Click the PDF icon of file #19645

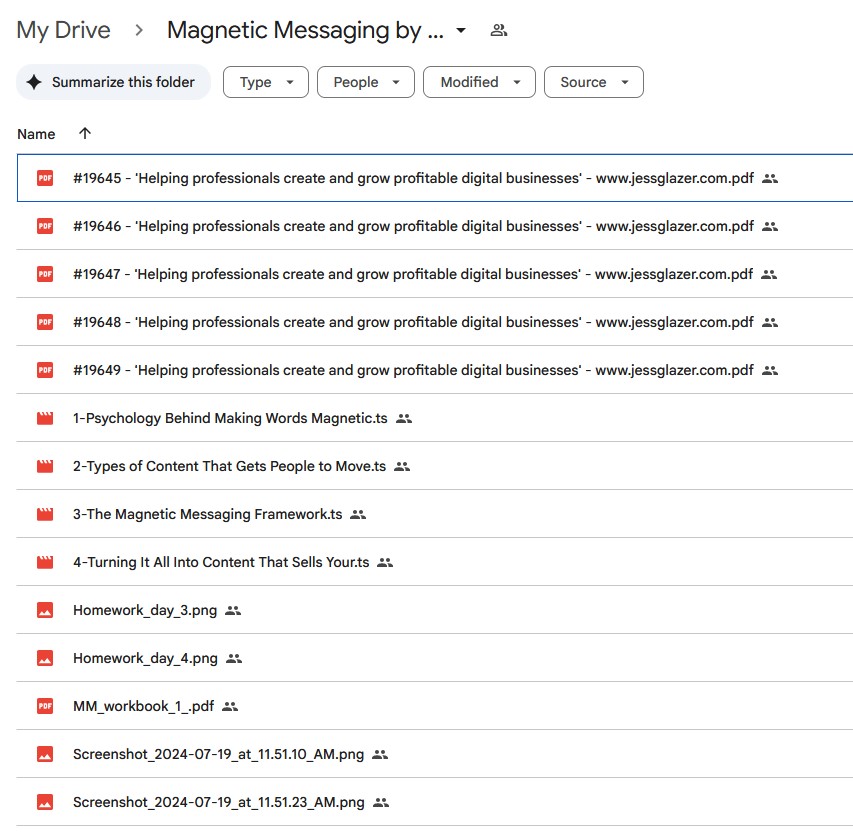pos(45,178)
